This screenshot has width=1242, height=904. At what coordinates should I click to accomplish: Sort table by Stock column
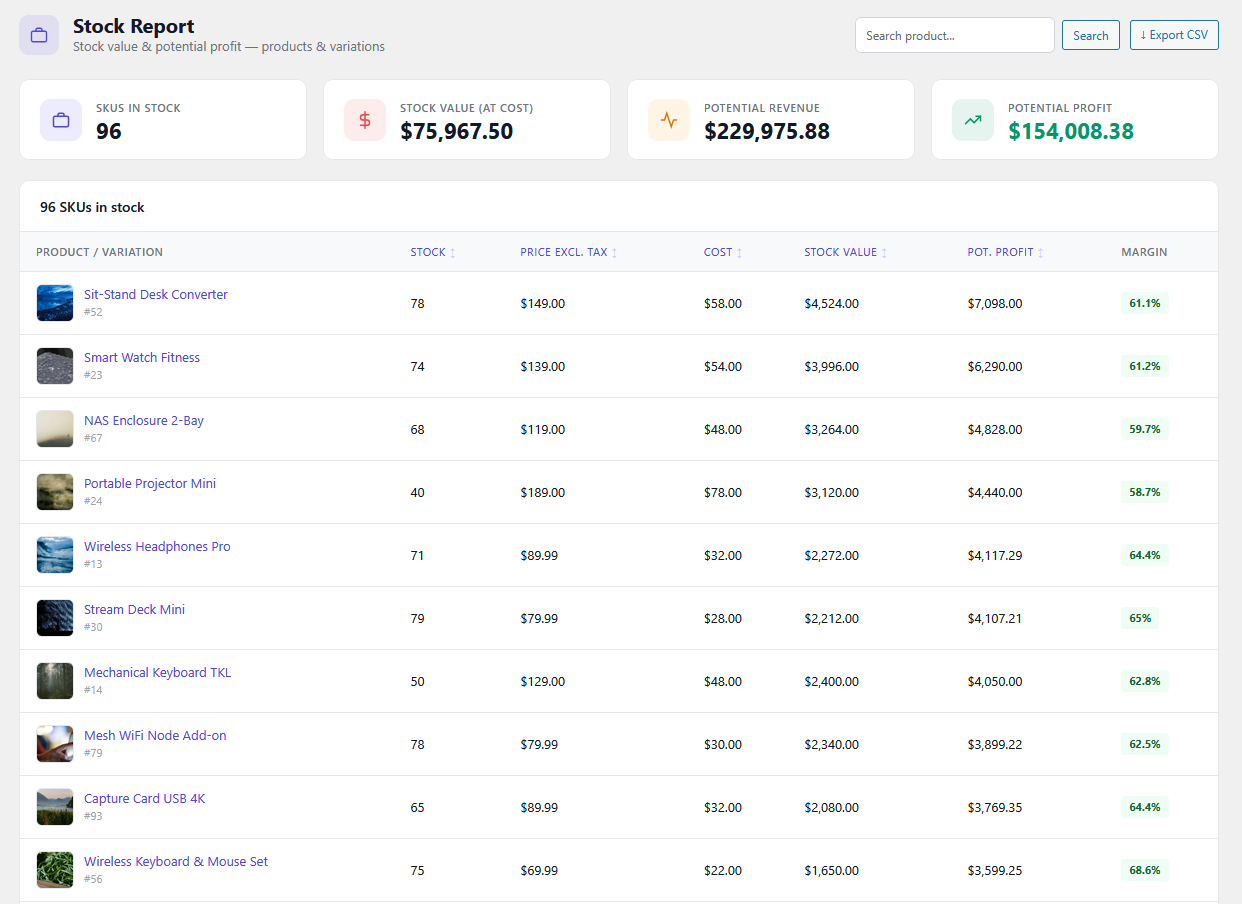(x=432, y=252)
